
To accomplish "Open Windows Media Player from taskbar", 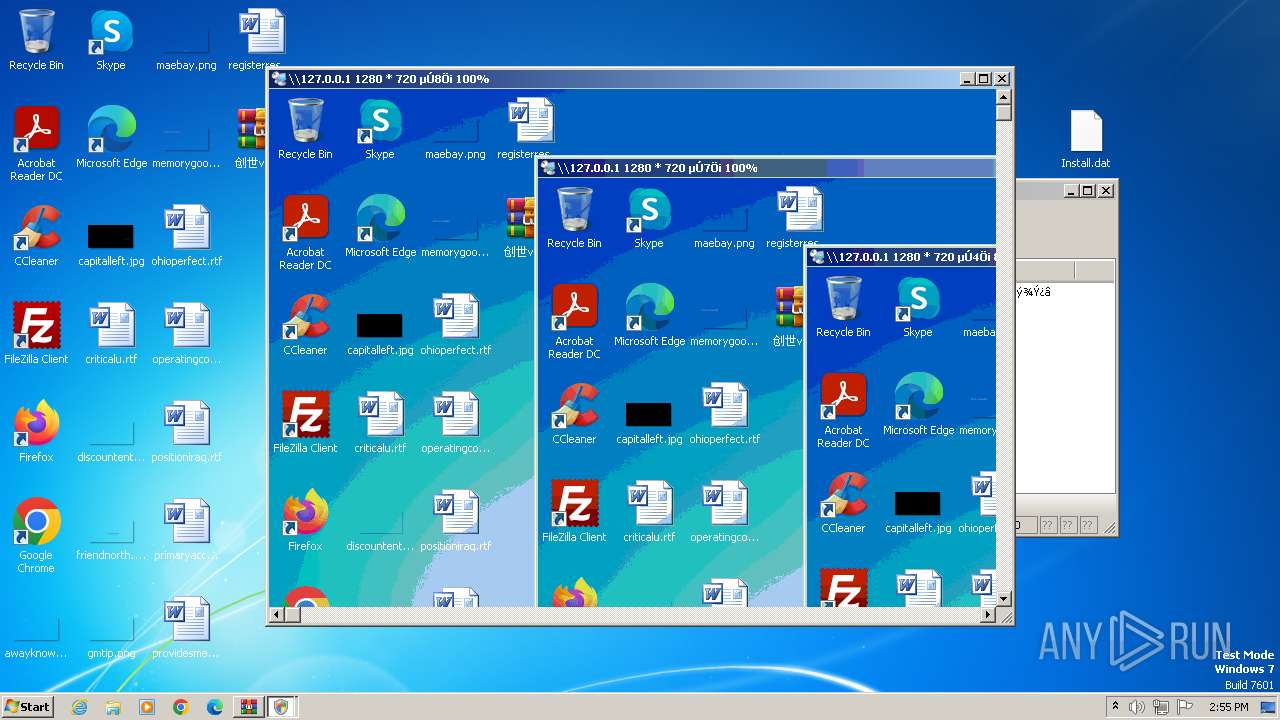I will tap(147, 707).
